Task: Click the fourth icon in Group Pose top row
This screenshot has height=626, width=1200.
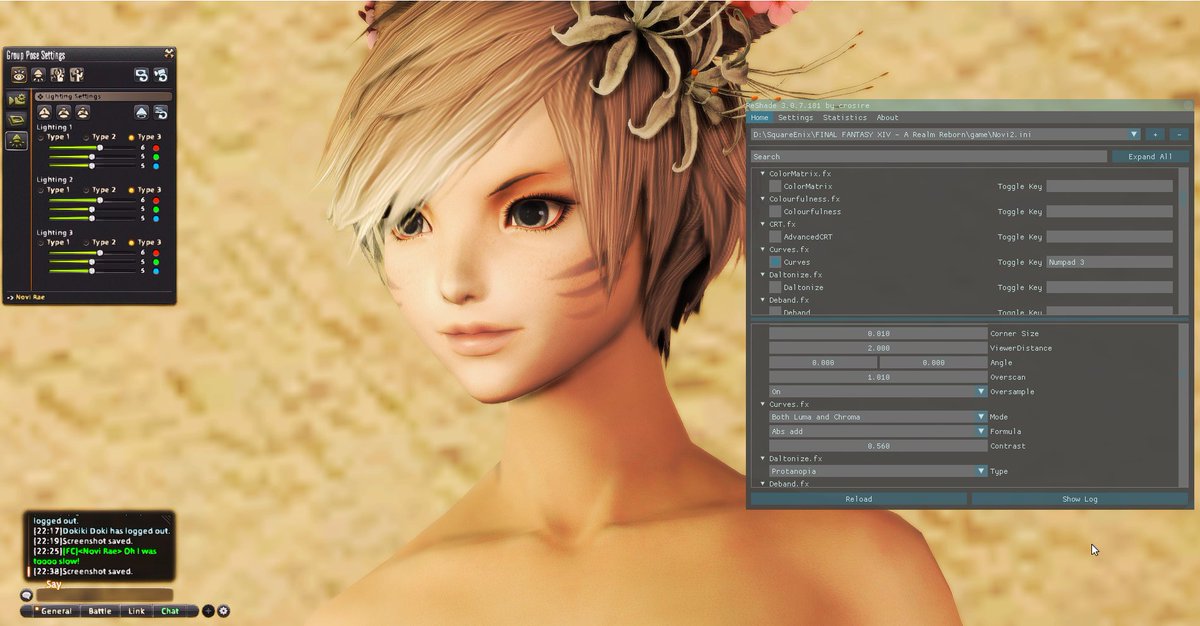Action: (76, 74)
